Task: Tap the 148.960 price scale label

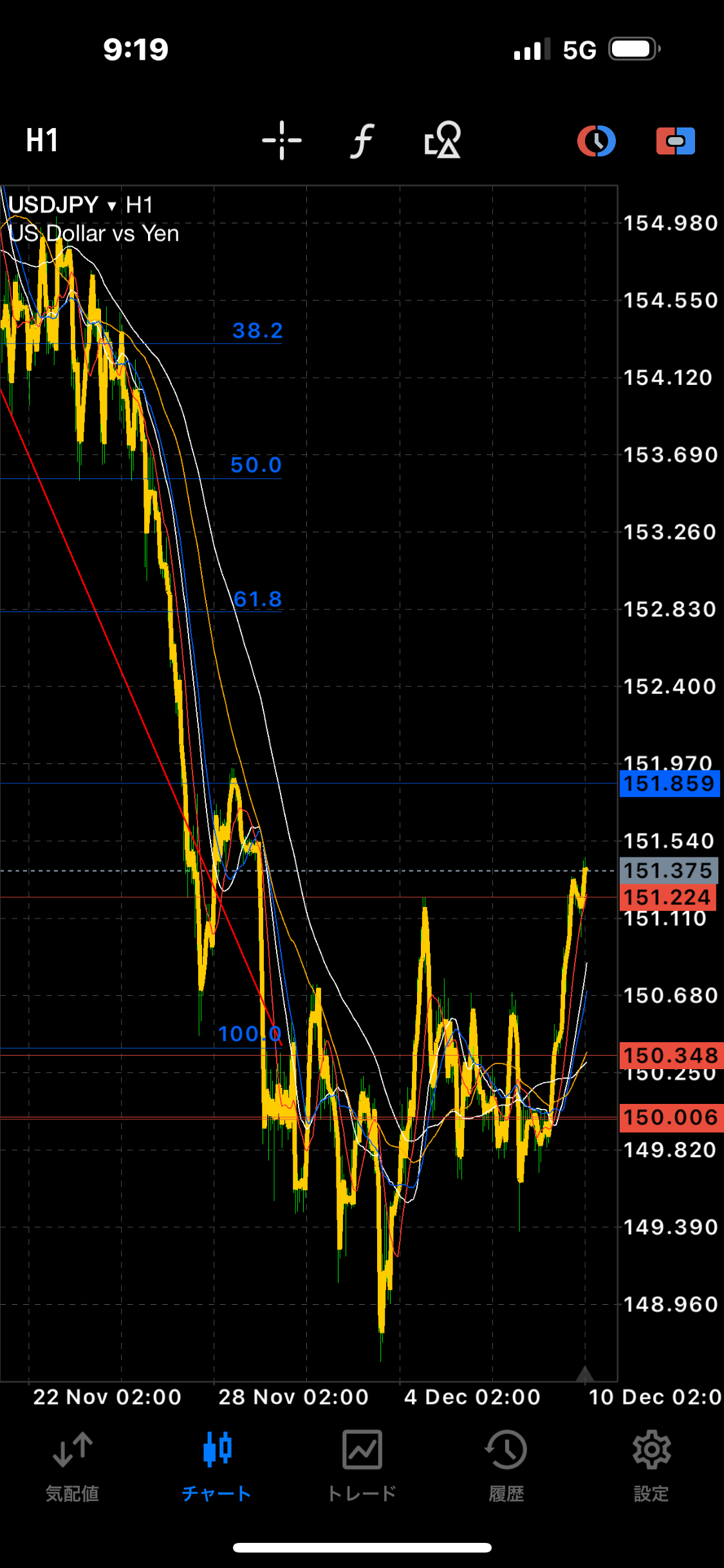Action: point(671,1305)
